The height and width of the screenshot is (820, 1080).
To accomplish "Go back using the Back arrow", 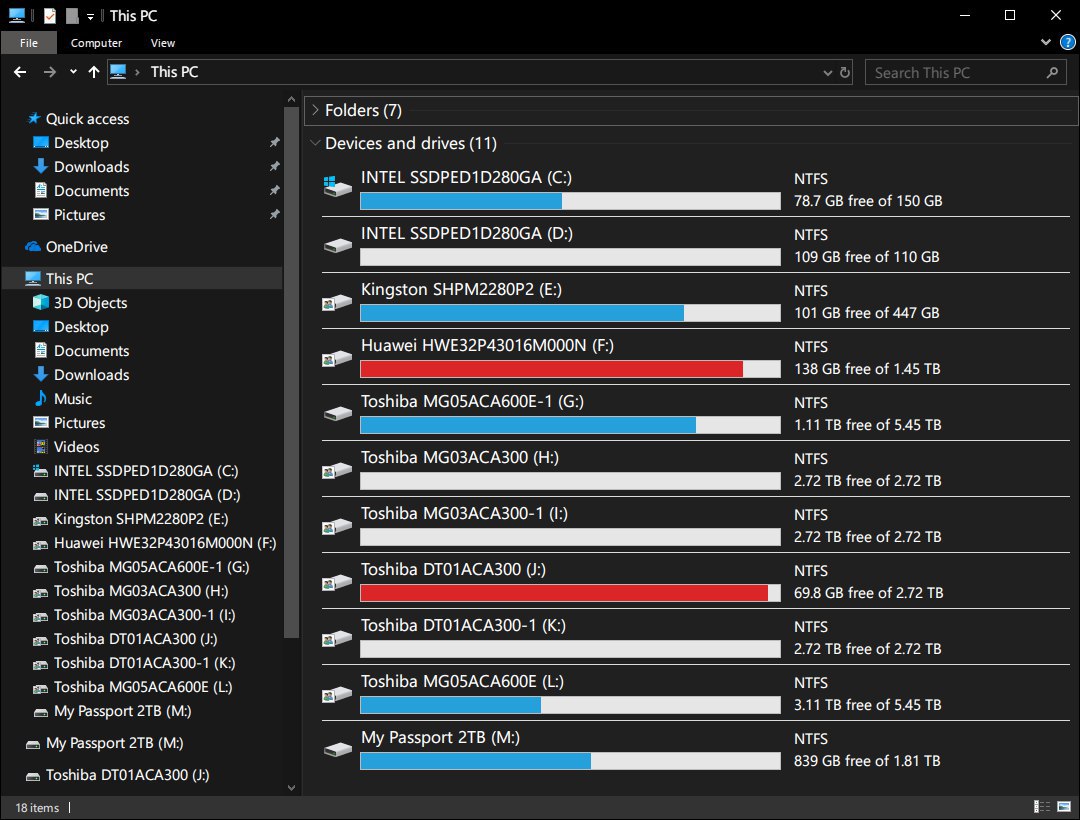I will click(20, 72).
